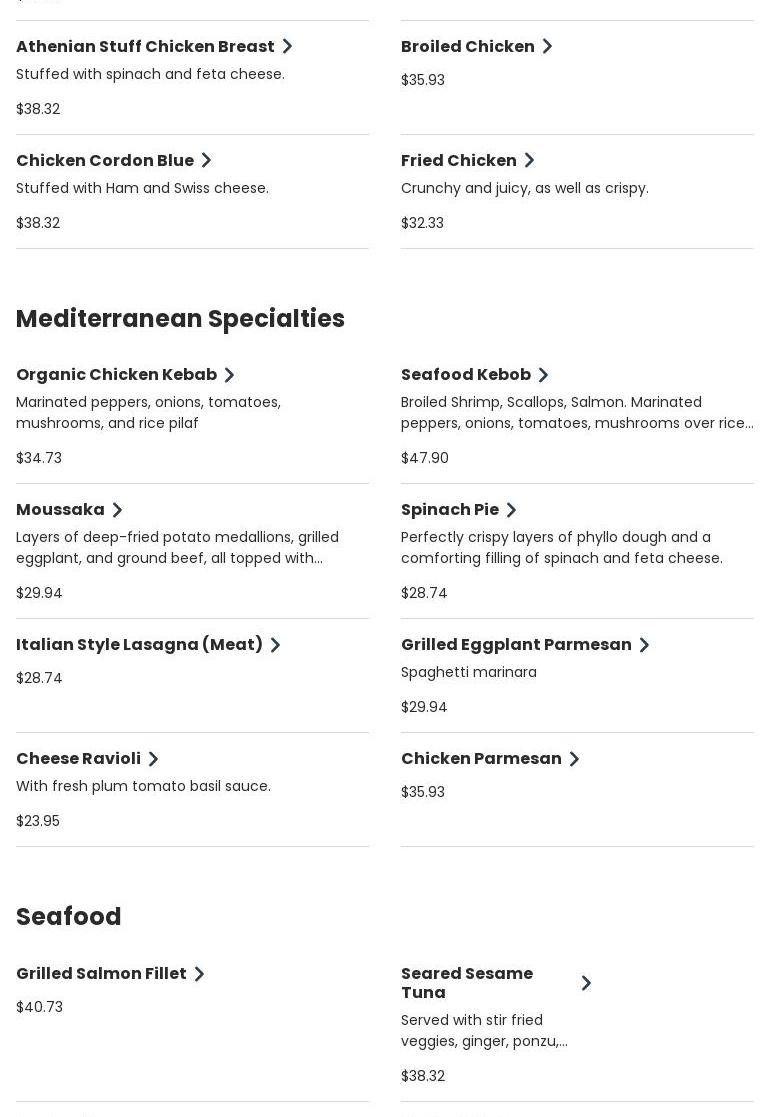Viewport: 770px width, 1117px height.
Task: Open the Seafood Kebob menu item
Action: 466,375
